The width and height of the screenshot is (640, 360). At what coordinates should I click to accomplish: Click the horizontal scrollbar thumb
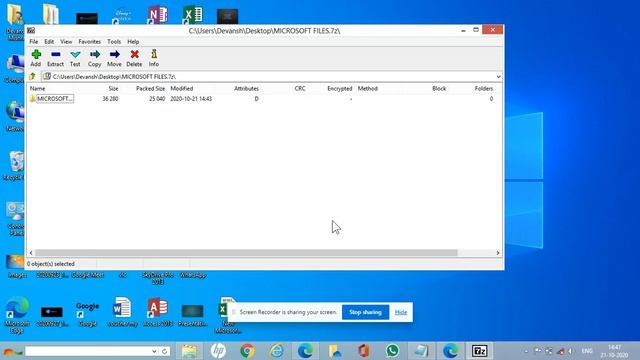tap(246, 253)
